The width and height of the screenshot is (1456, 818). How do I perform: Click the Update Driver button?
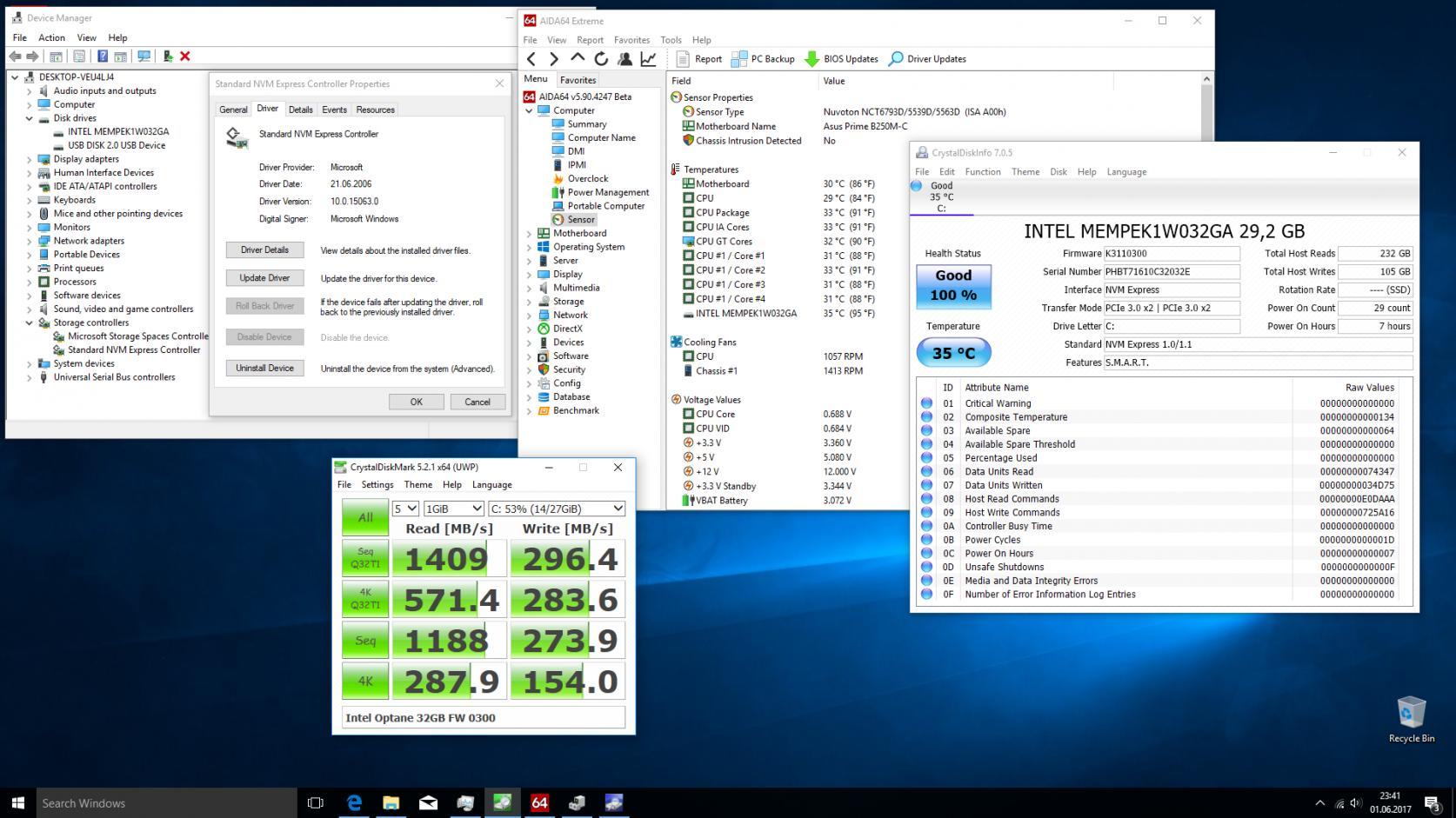[x=264, y=278]
